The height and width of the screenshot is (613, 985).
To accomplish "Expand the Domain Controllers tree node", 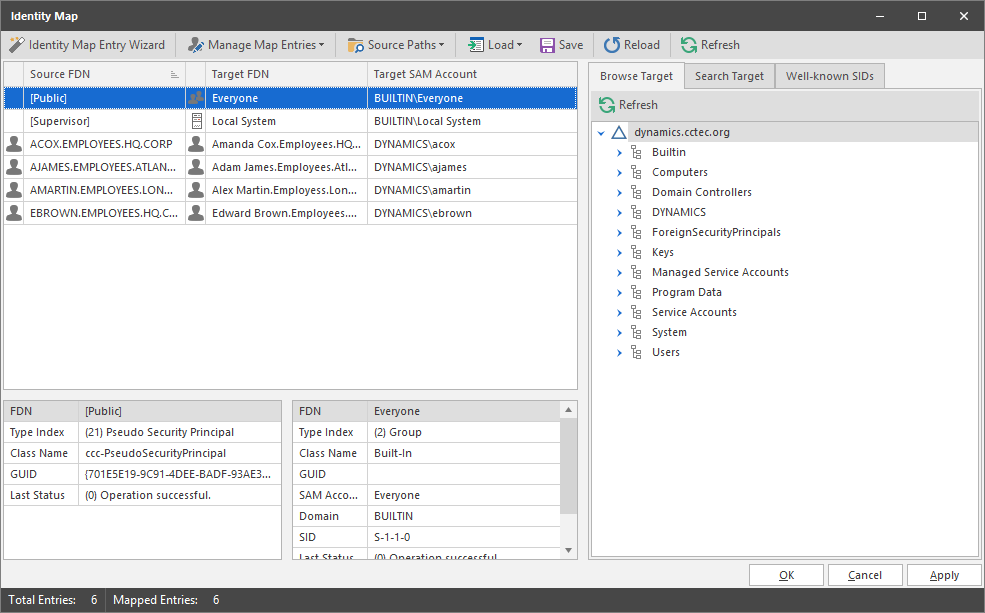I will point(619,192).
